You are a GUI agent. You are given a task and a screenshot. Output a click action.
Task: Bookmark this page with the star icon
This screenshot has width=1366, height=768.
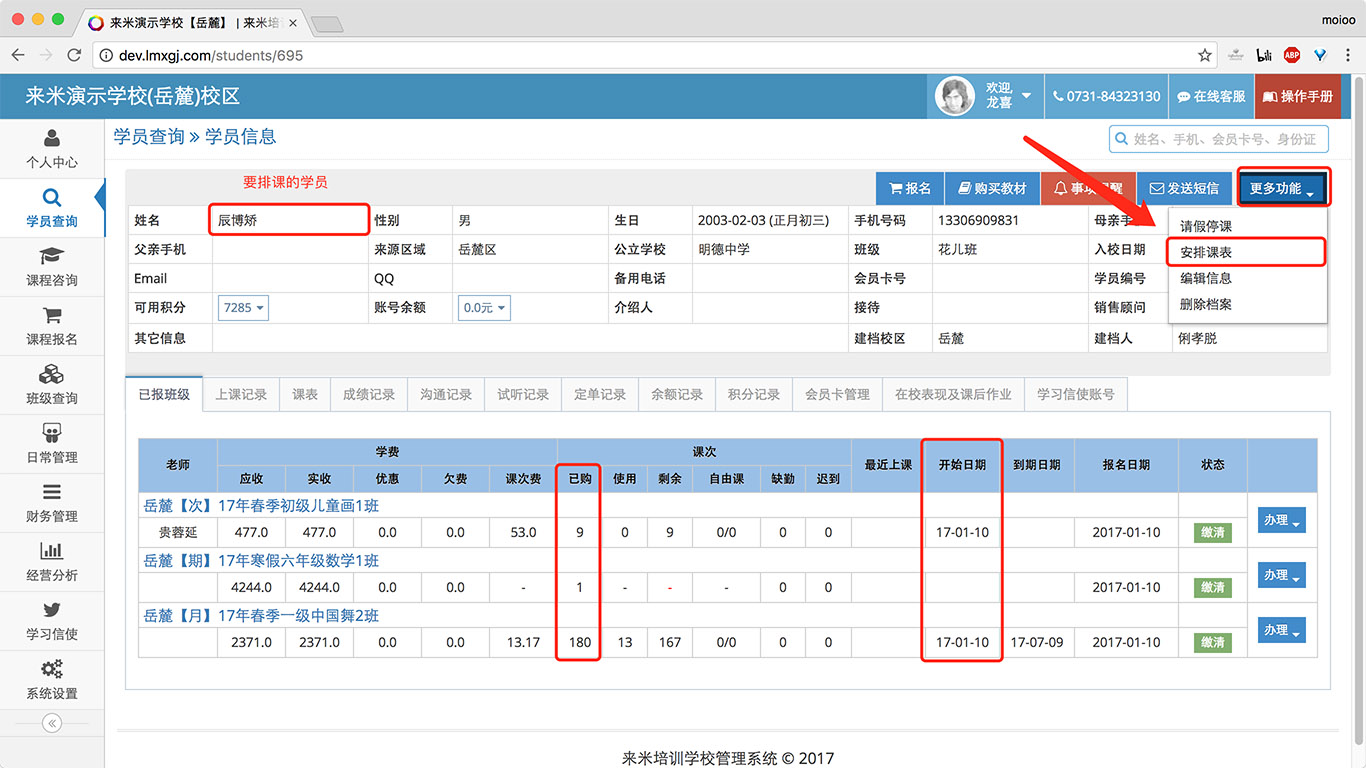tap(1205, 56)
